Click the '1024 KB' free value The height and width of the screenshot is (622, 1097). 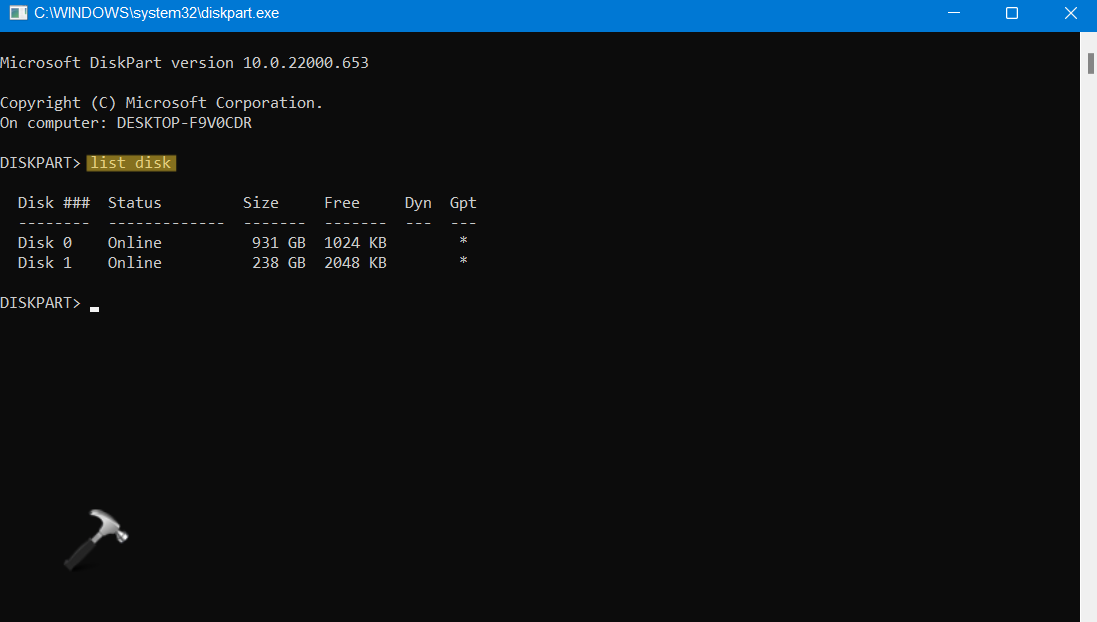355,243
